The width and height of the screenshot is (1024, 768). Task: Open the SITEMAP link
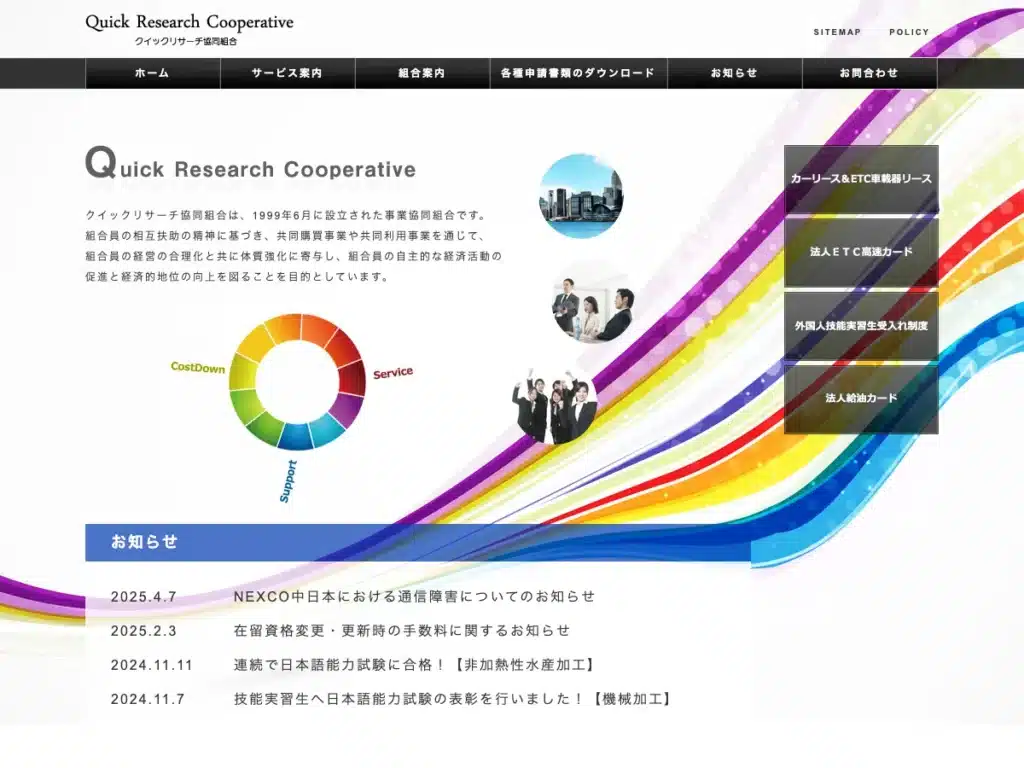click(837, 32)
